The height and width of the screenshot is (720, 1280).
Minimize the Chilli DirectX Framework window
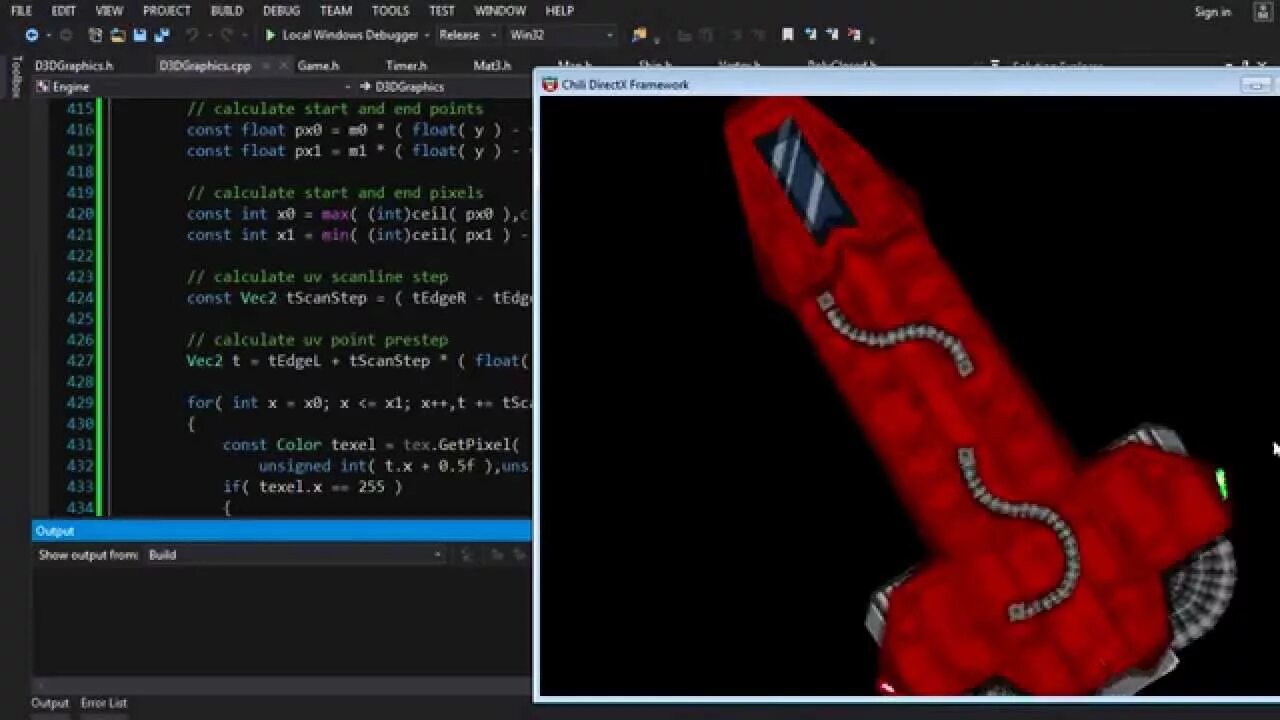1256,85
